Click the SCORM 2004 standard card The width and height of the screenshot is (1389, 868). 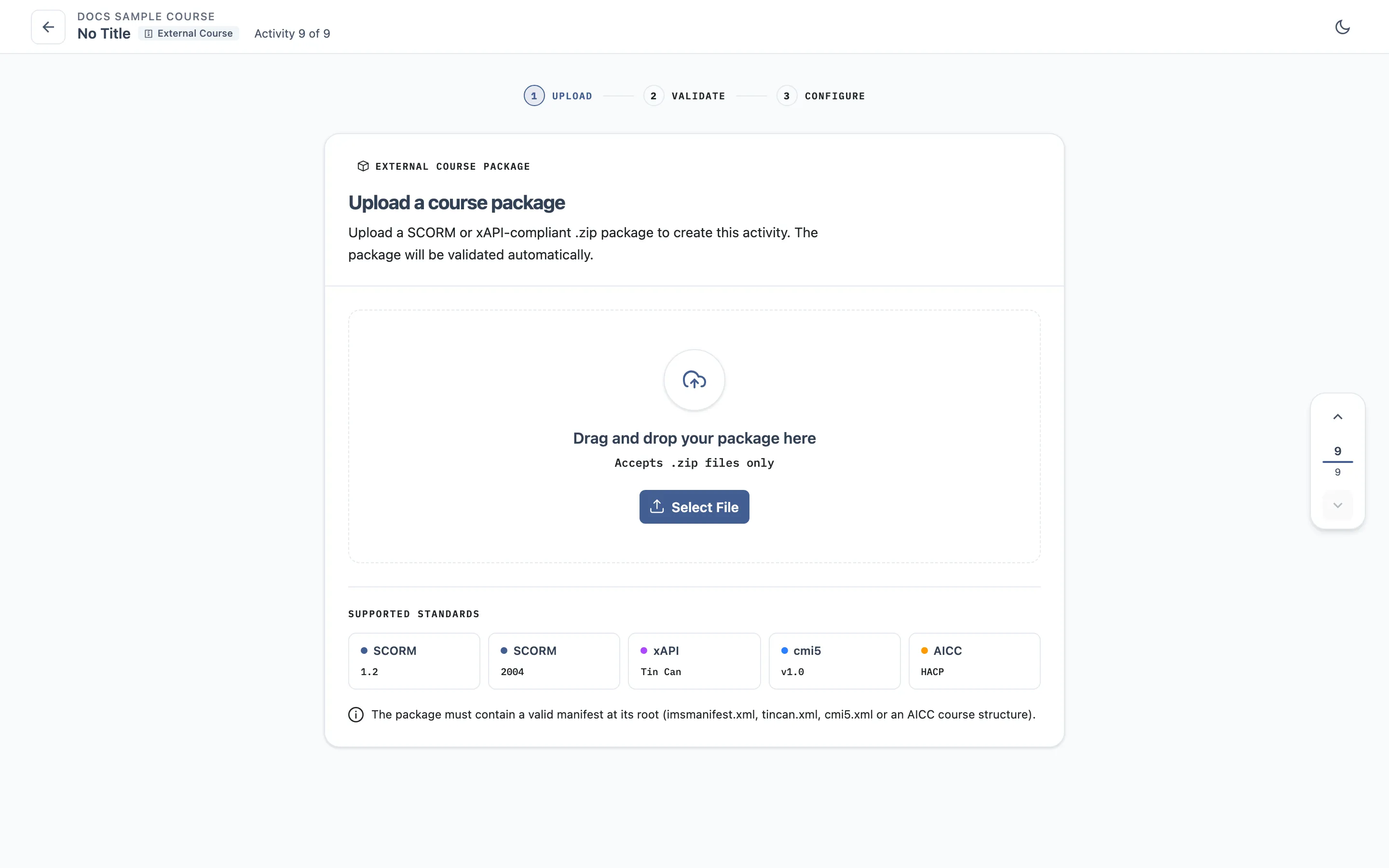(554, 661)
